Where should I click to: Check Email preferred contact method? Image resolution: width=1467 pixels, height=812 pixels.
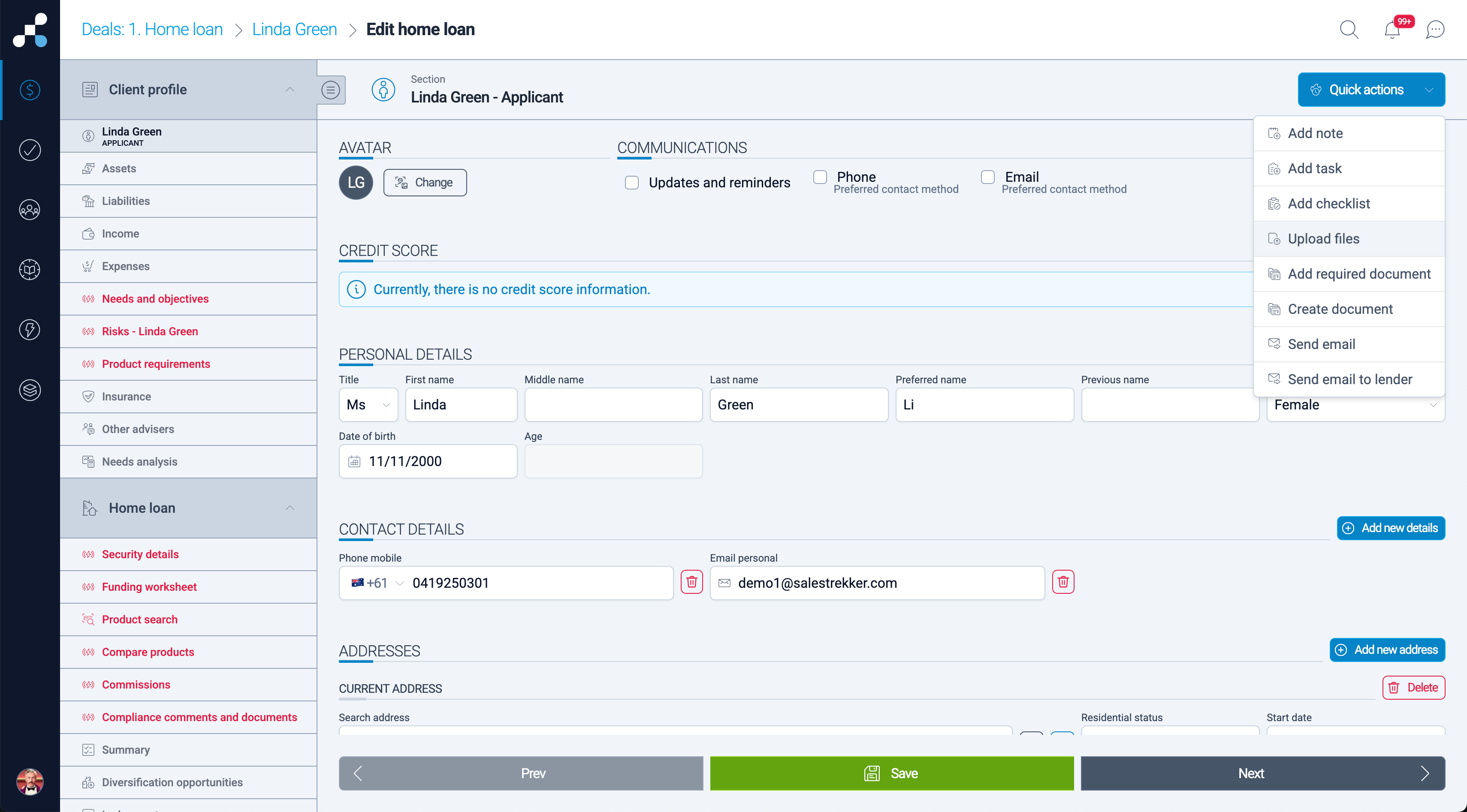pos(988,177)
